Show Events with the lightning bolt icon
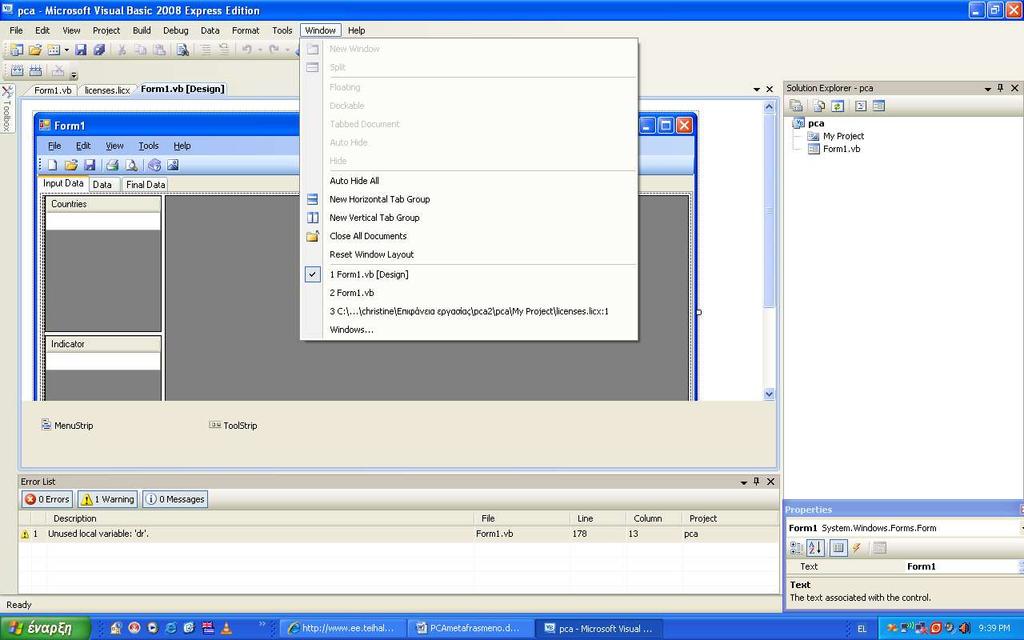Screen dimensions: 1024x640 [856, 548]
